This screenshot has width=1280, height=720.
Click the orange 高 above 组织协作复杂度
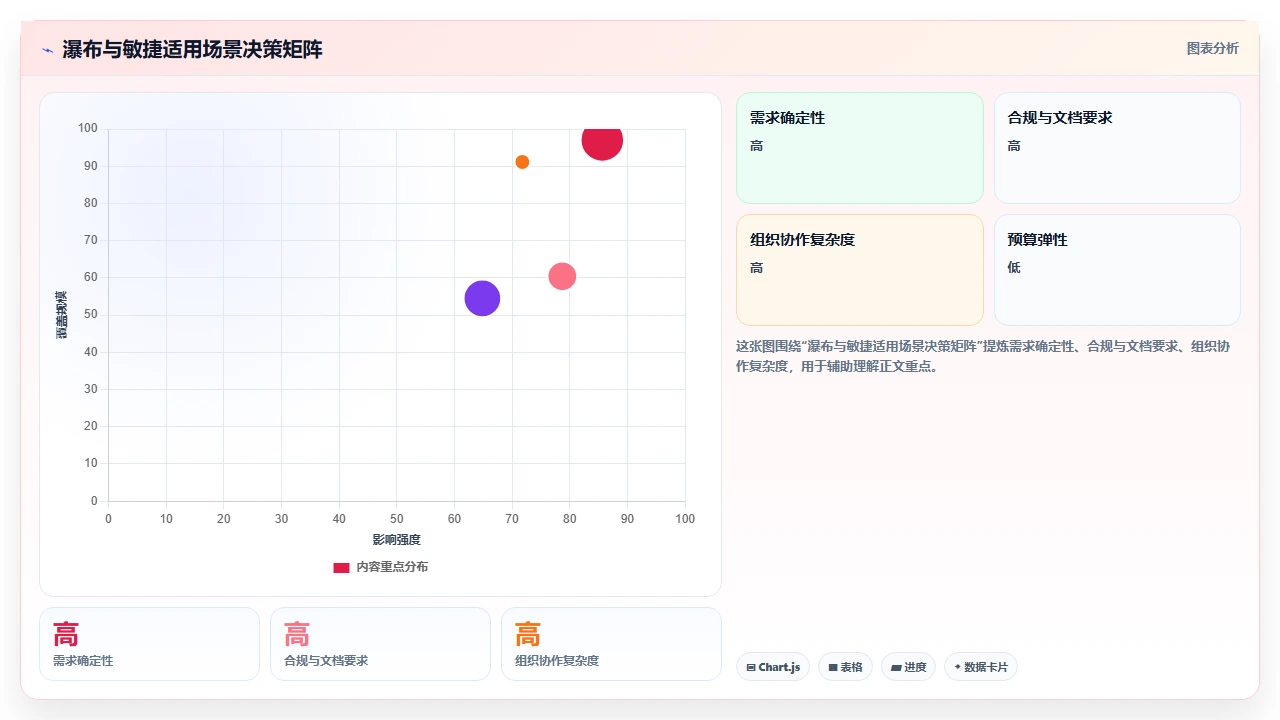pyautogui.click(x=528, y=634)
